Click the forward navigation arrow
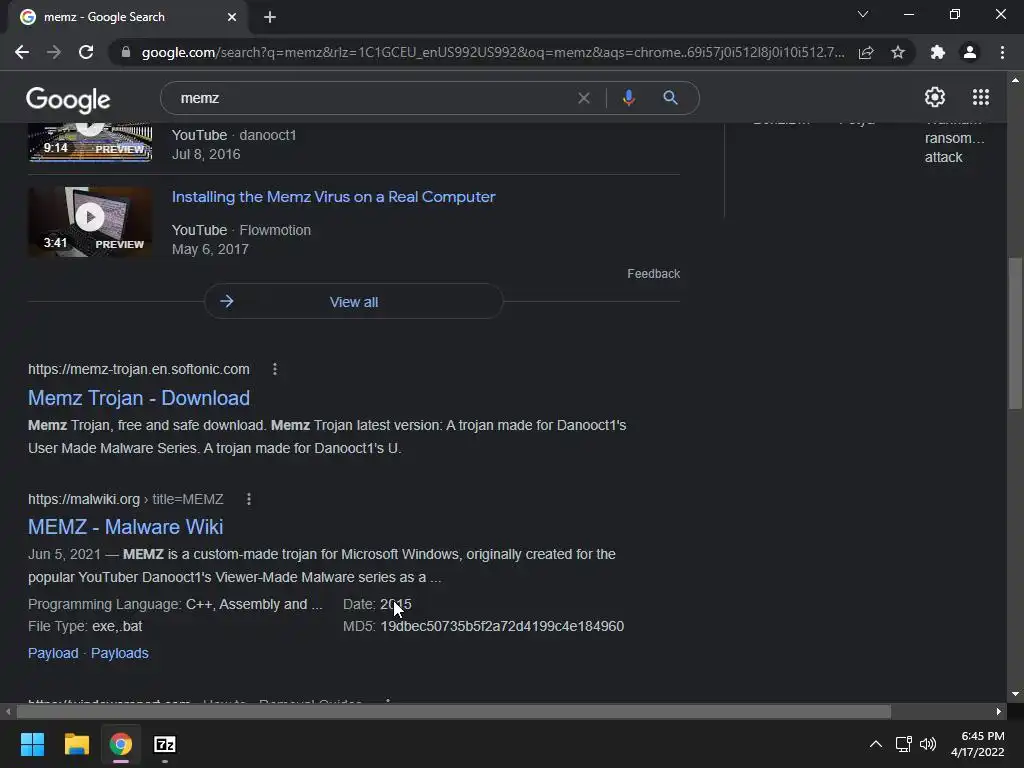The height and width of the screenshot is (768, 1024). coord(54,52)
